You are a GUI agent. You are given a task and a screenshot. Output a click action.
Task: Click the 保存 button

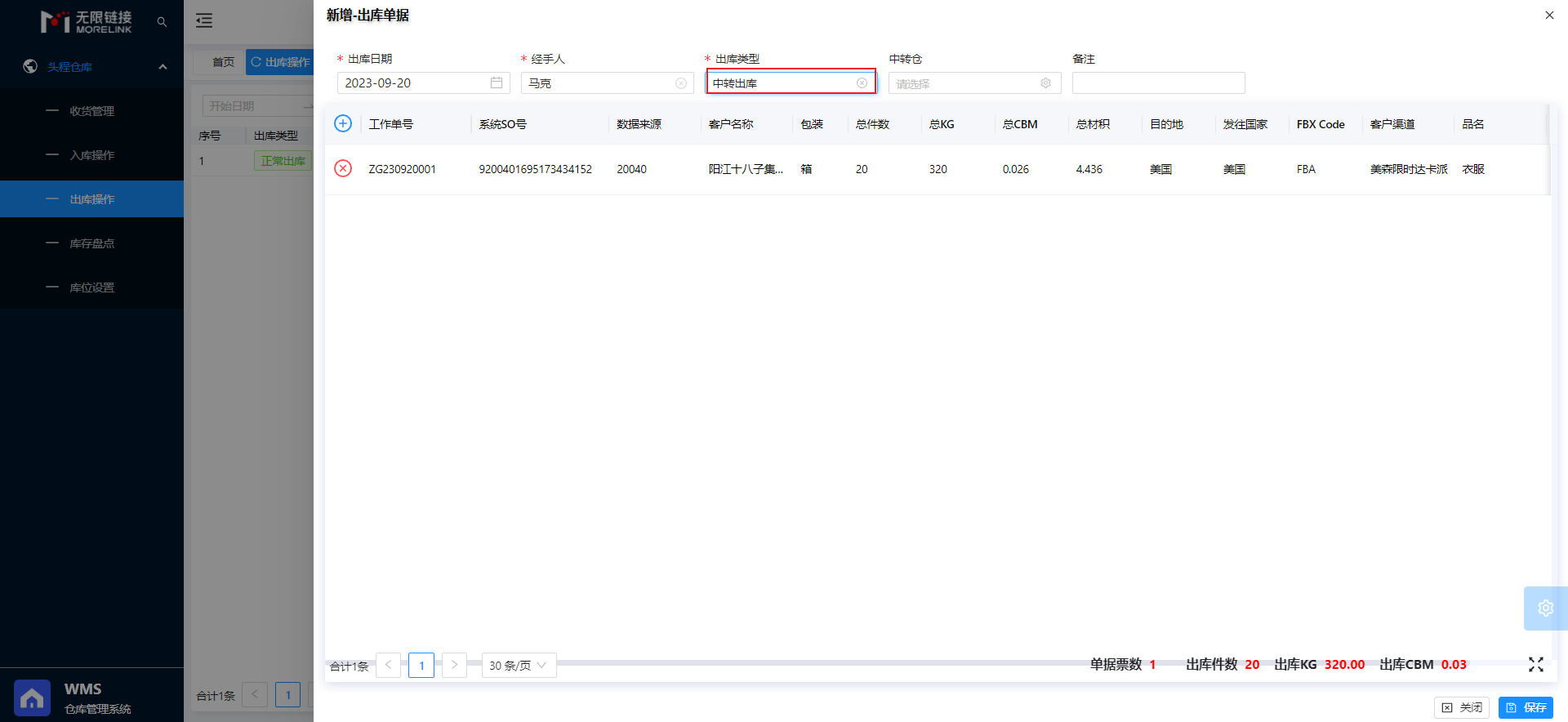pos(1526,707)
